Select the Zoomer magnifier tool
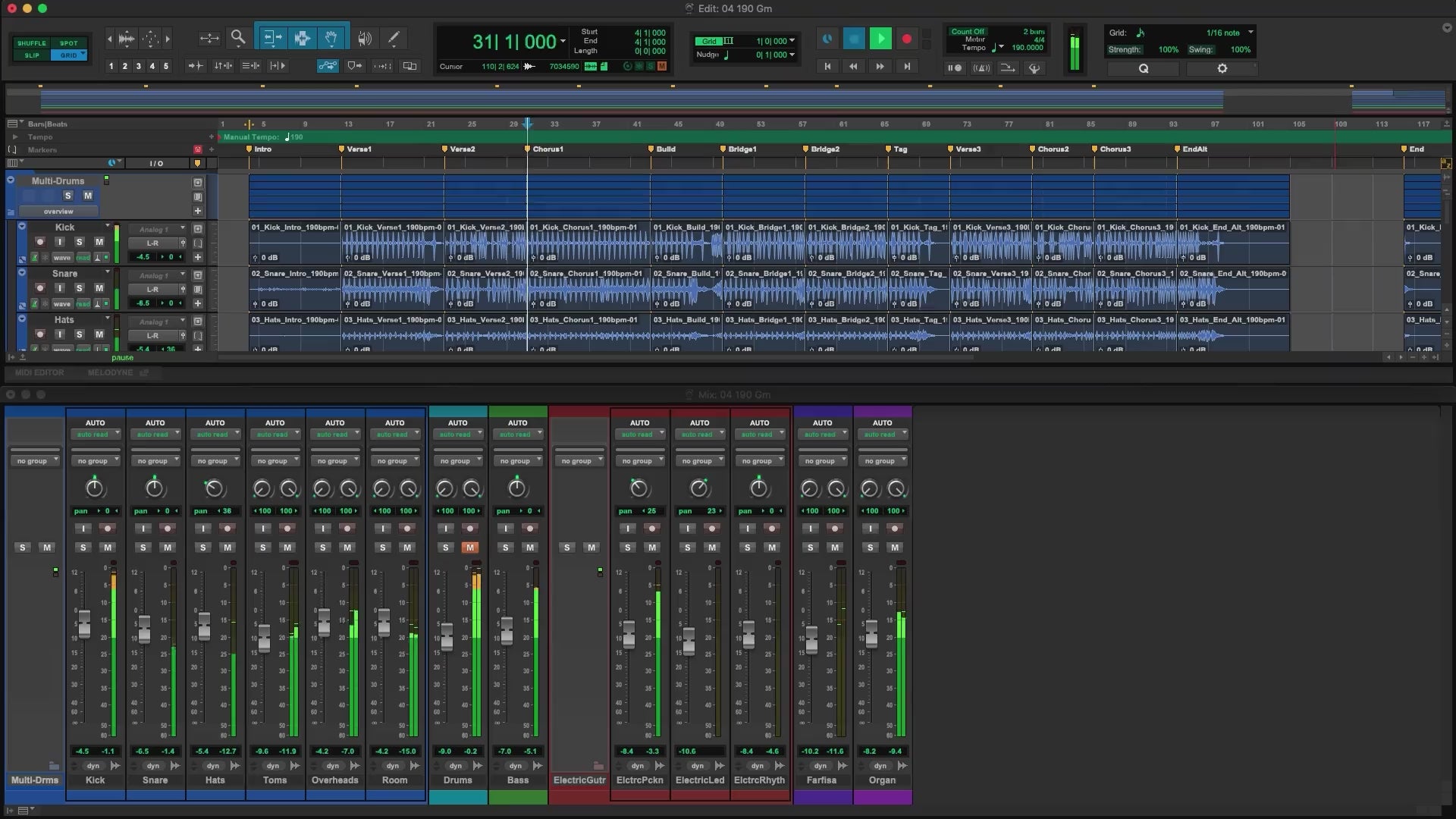Image resolution: width=1456 pixels, height=819 pixels. coord(238,37)
